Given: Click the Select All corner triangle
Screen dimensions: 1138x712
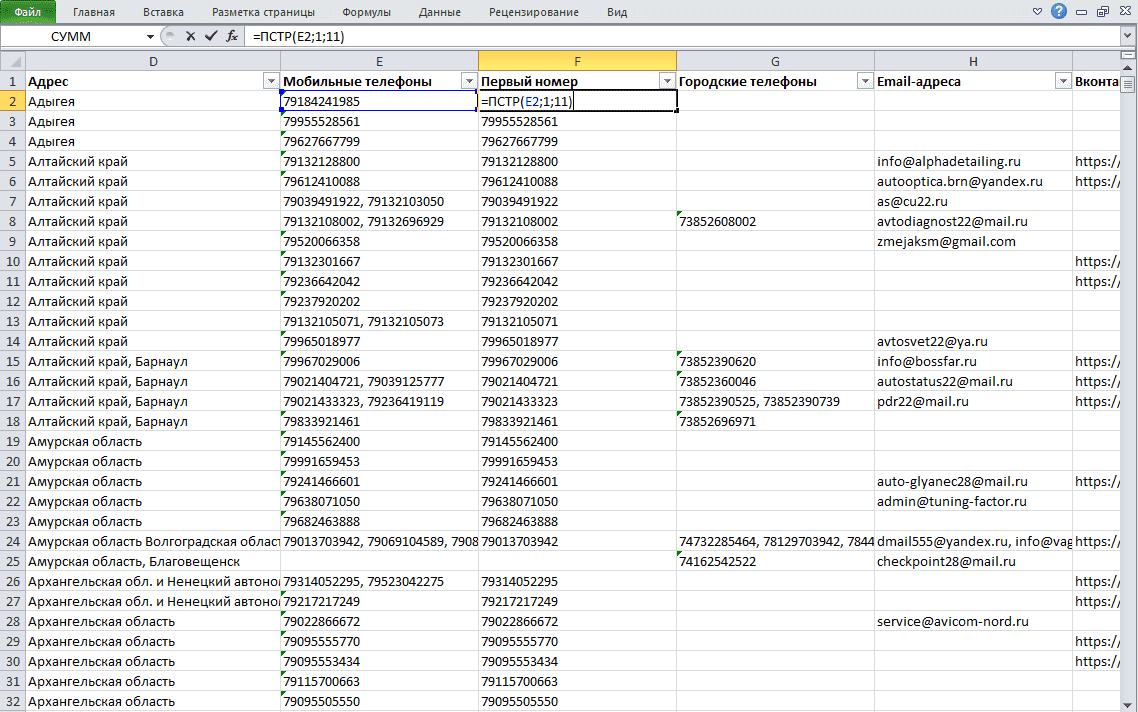Looking at the screenshot, I should click(x=12, y=62).
